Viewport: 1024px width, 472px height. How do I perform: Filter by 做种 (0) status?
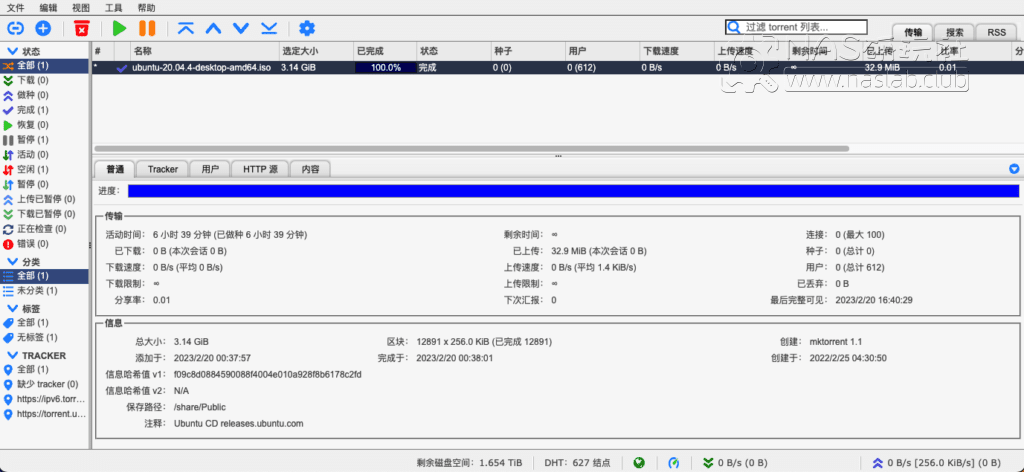44,95
